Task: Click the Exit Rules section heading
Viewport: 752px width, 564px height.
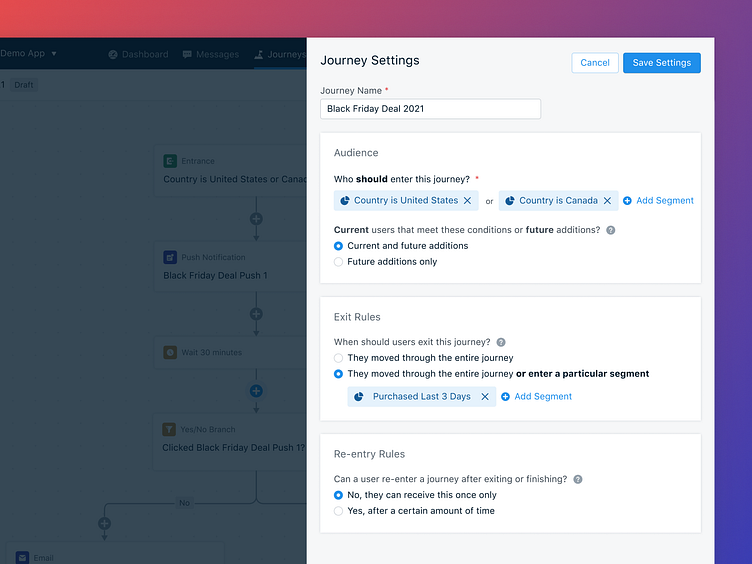Action: [x=357, y=317]
